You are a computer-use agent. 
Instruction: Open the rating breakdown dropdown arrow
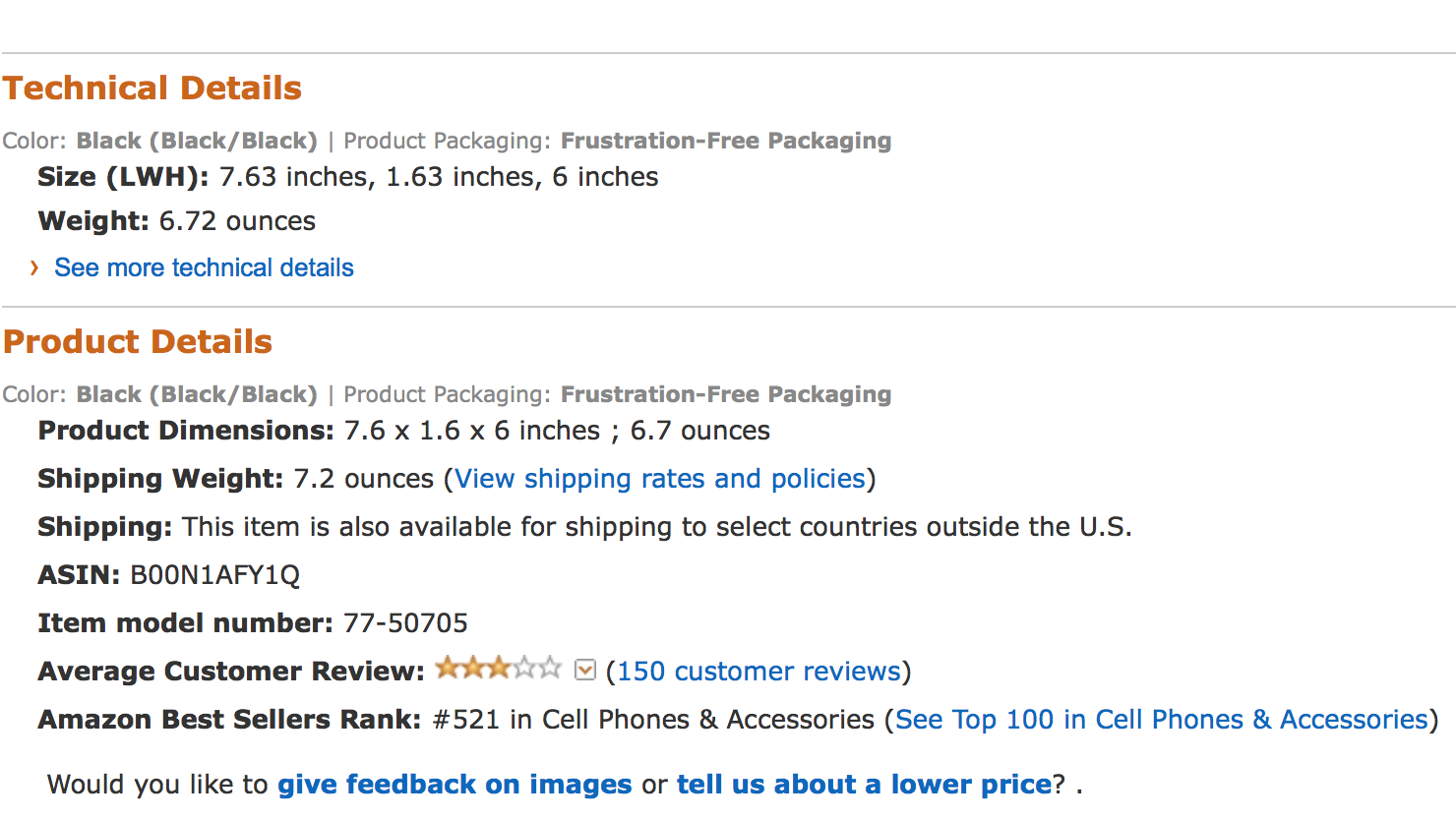click(585, 671)
